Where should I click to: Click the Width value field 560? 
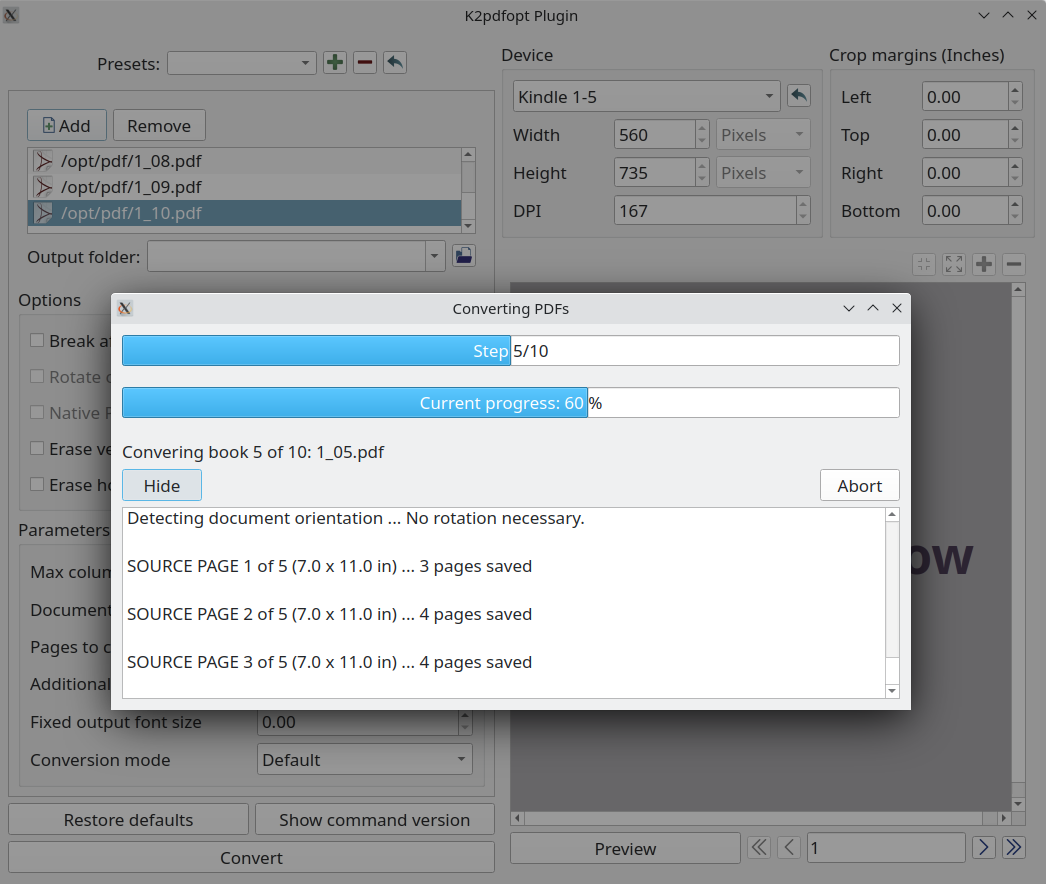coord(654,135)
